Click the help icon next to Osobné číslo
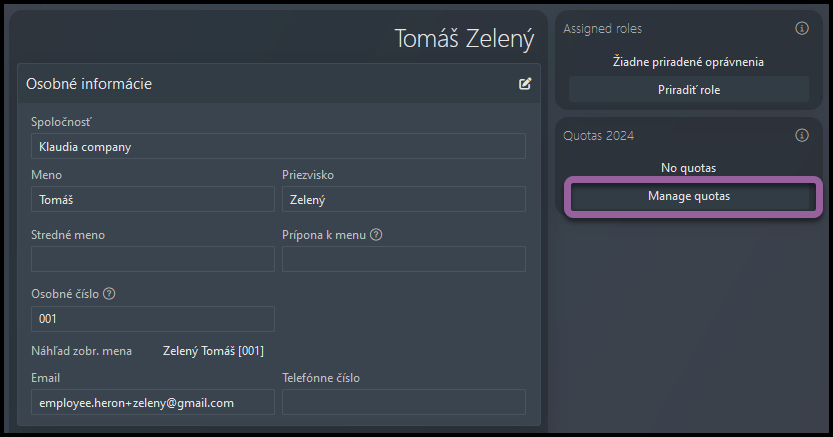The height and width of the screenshot is (437, 833). (x=109, y=294)
